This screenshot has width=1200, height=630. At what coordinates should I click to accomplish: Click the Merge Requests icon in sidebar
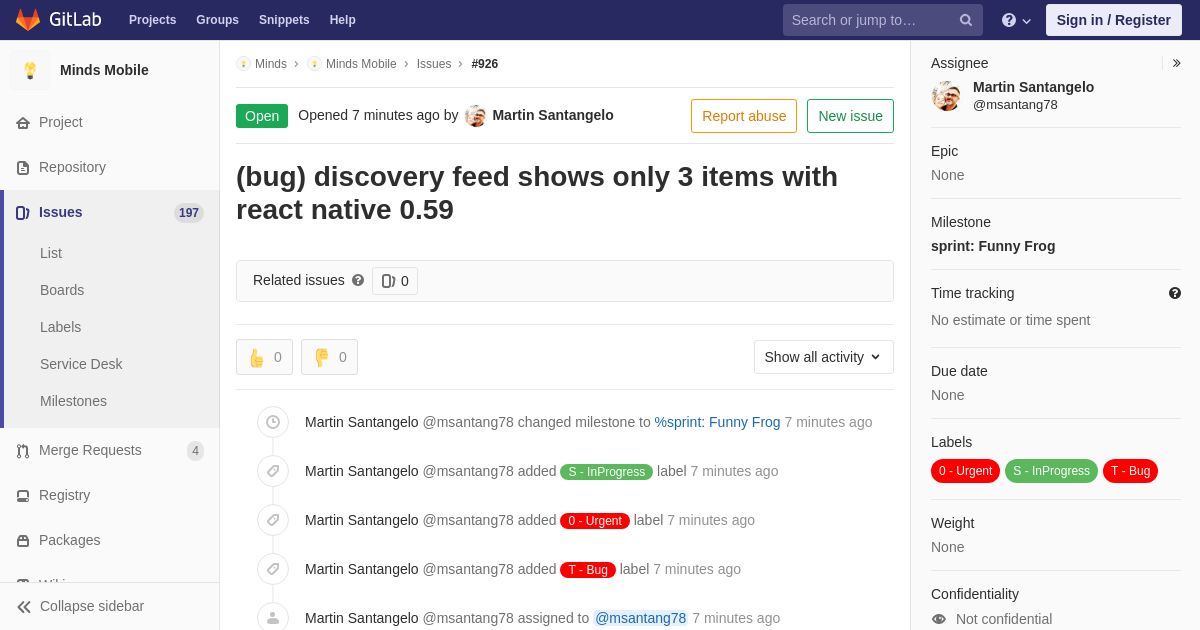point(23,451)
